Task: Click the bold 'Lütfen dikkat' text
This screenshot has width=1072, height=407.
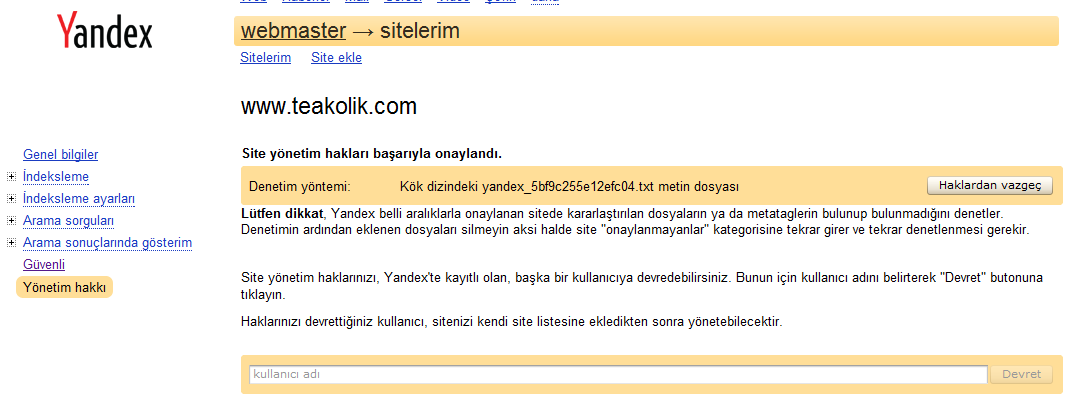Action: 282,213
